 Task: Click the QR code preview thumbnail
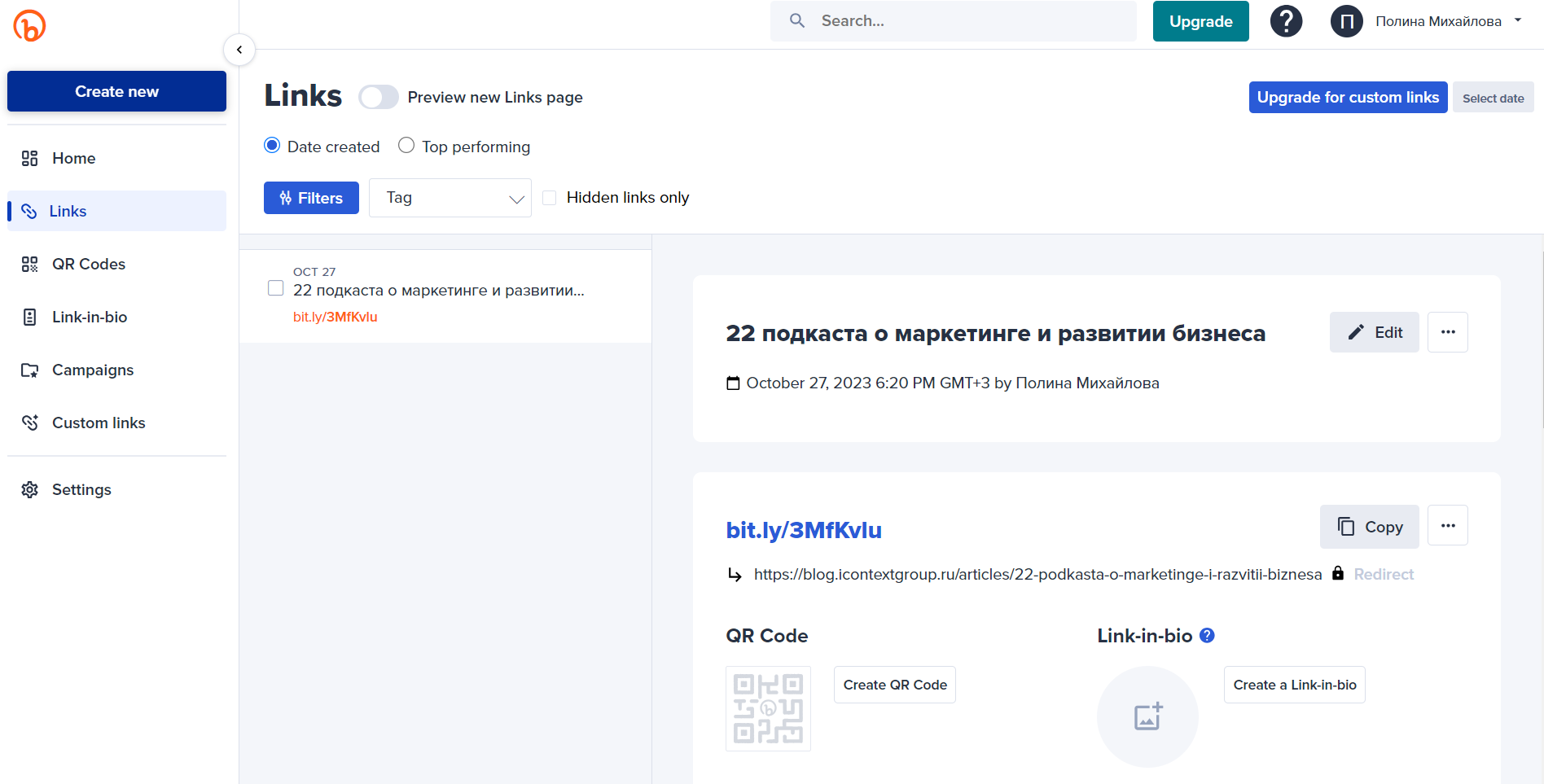pos(768,708)
